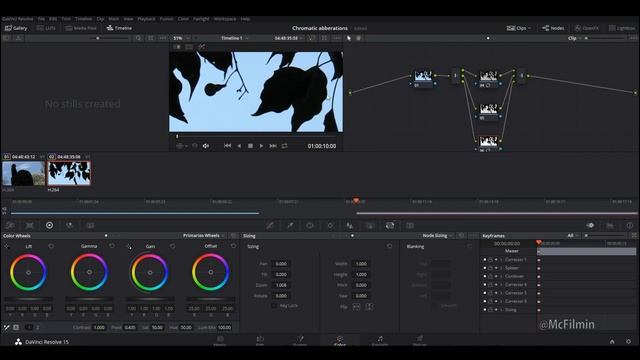
Task: Open the RGB Mixer palette
Action: pos(69,225)
